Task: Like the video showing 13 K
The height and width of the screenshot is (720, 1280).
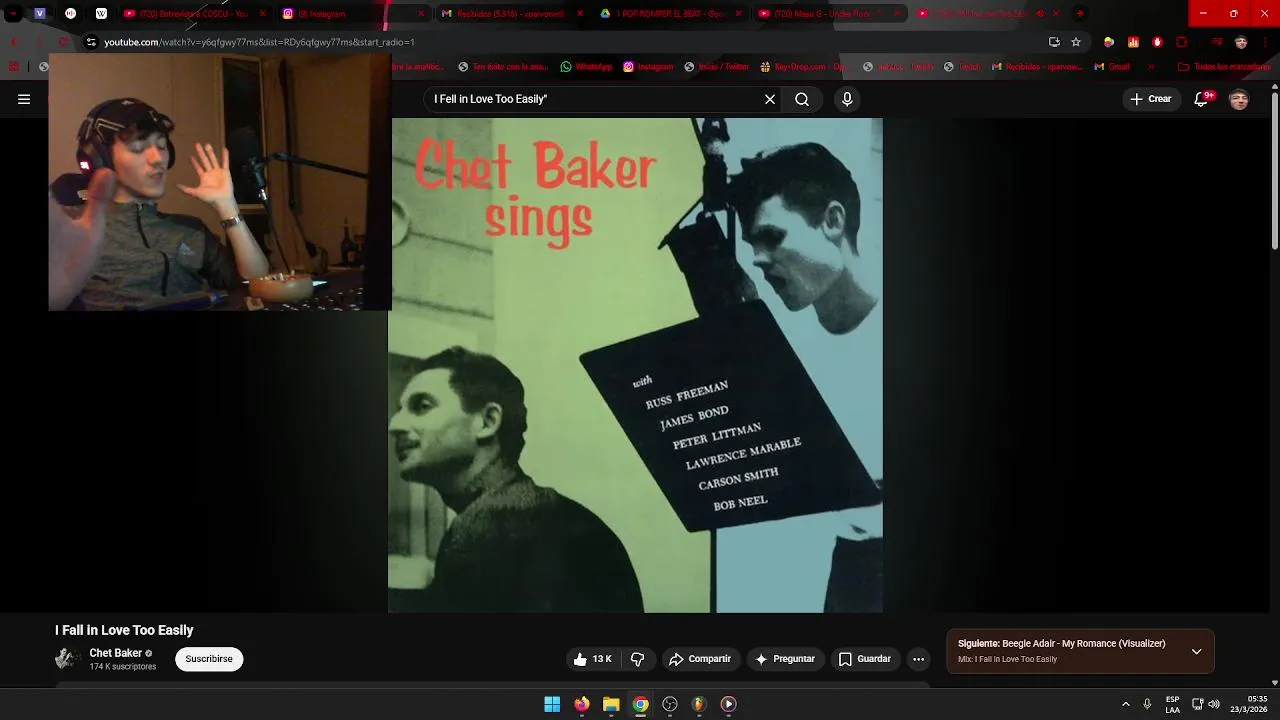Action: pyautogui.click(x=592, y=659)
